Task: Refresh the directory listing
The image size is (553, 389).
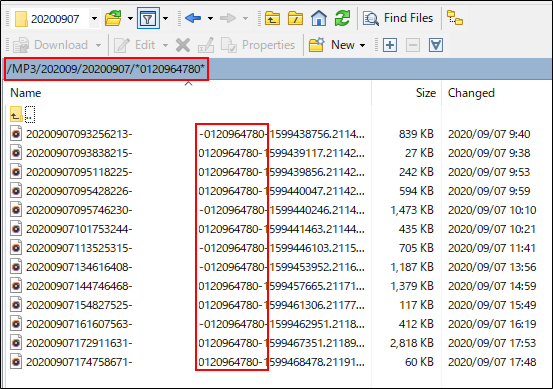Action: (342, 18)
